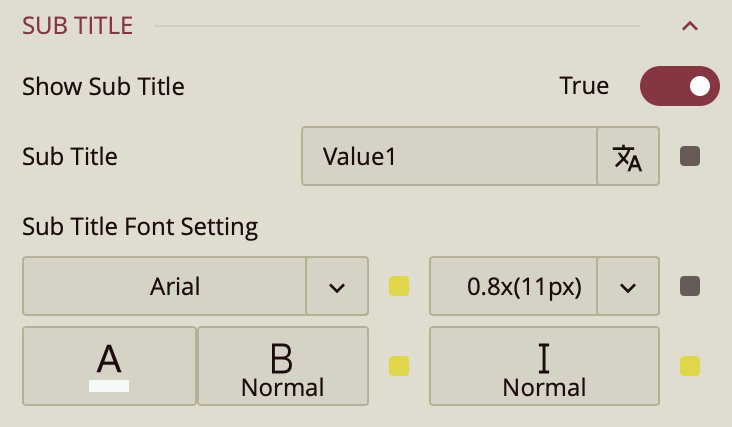The image size is (732, 427).
Task: Click the gray square beside font size
Action: tap(690, 287)
